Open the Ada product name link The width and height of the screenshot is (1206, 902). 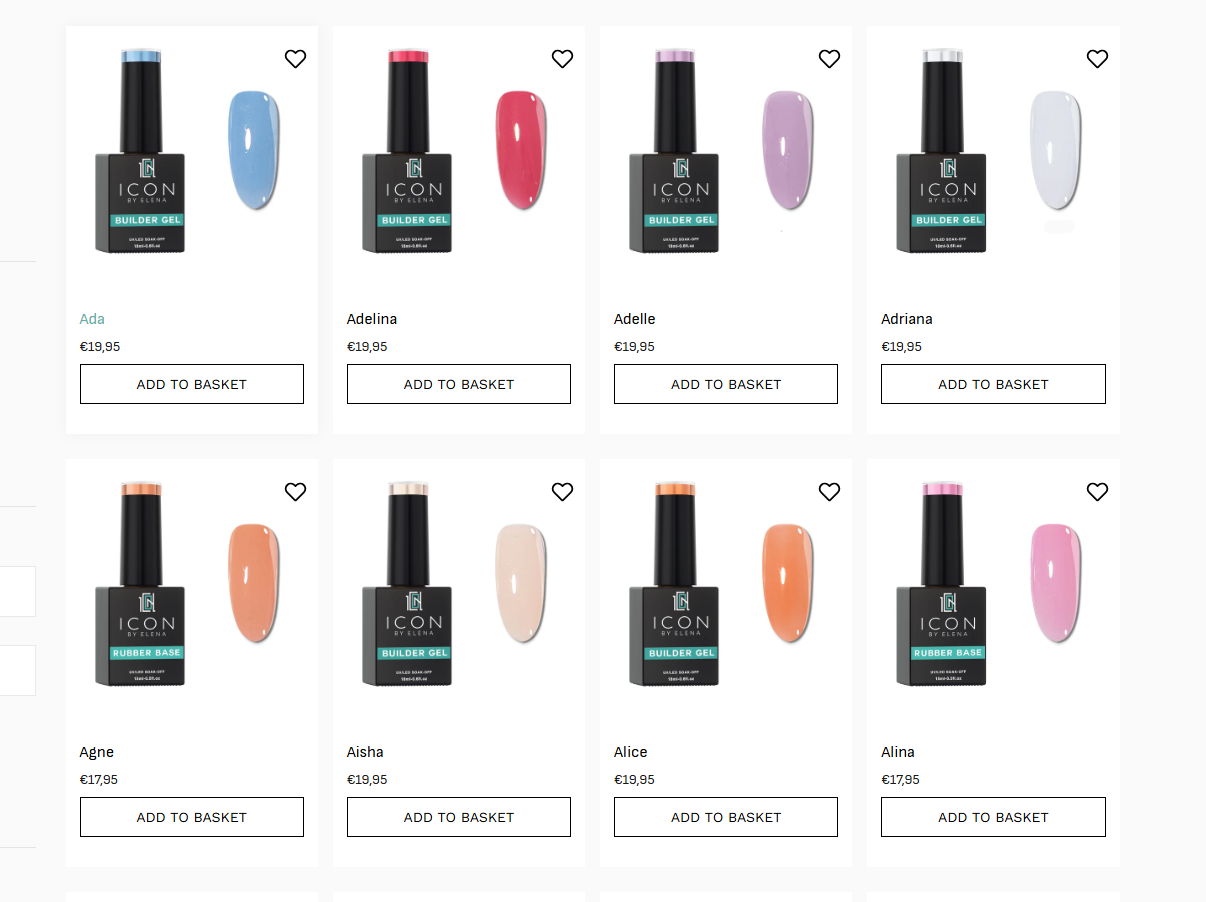92,319
